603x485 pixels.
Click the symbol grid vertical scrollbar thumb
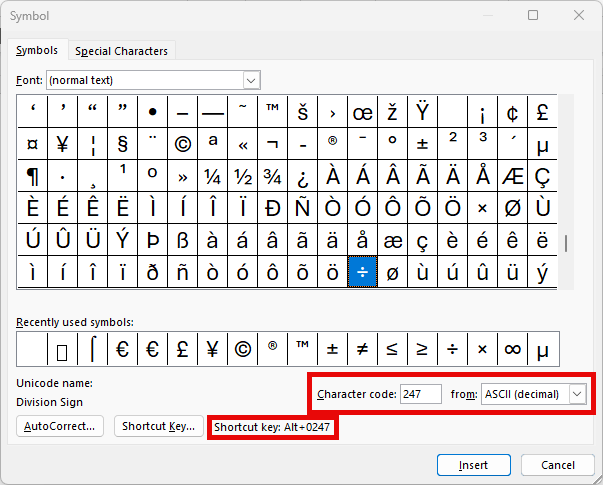566,243
